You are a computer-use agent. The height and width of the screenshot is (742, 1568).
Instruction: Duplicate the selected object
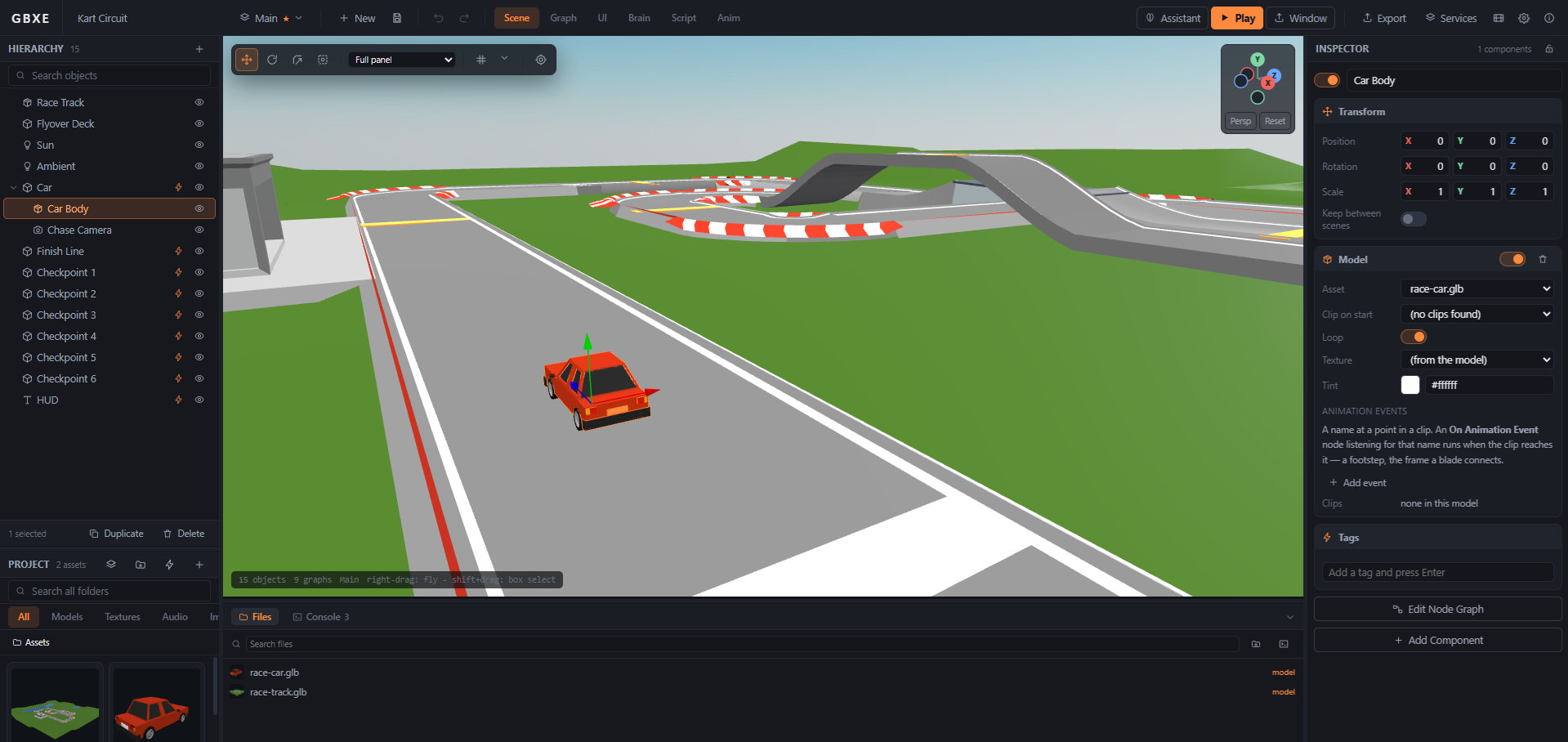[x=116, y=534]
